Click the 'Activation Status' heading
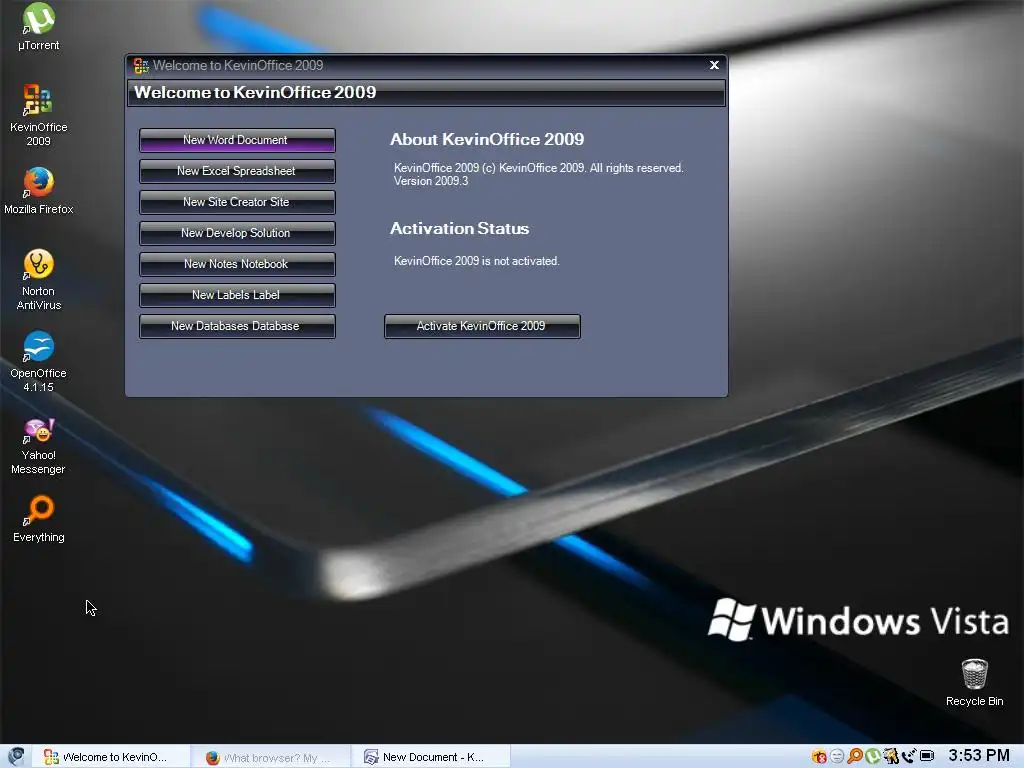The width and height of the screenshot is (1024, 768). pyautogui.click(x=460, y=229)
